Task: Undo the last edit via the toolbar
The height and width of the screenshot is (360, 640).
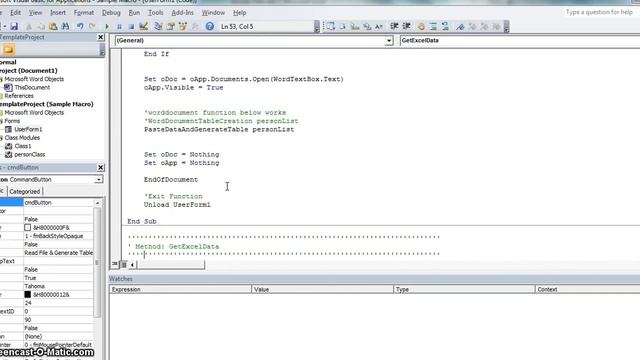Action: [x=80, y=27]
